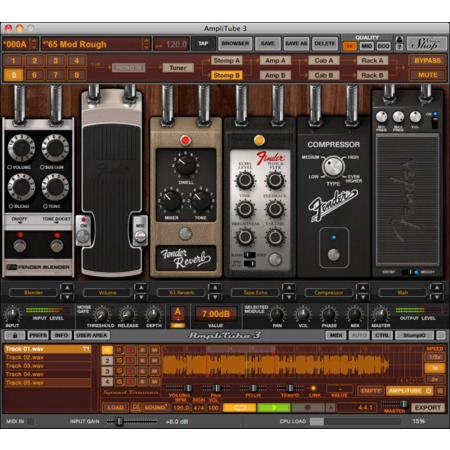The width and height of the screenshot is (450, 450).
Task: Click the MASTER slider in recorder
Action: point(403,404)
